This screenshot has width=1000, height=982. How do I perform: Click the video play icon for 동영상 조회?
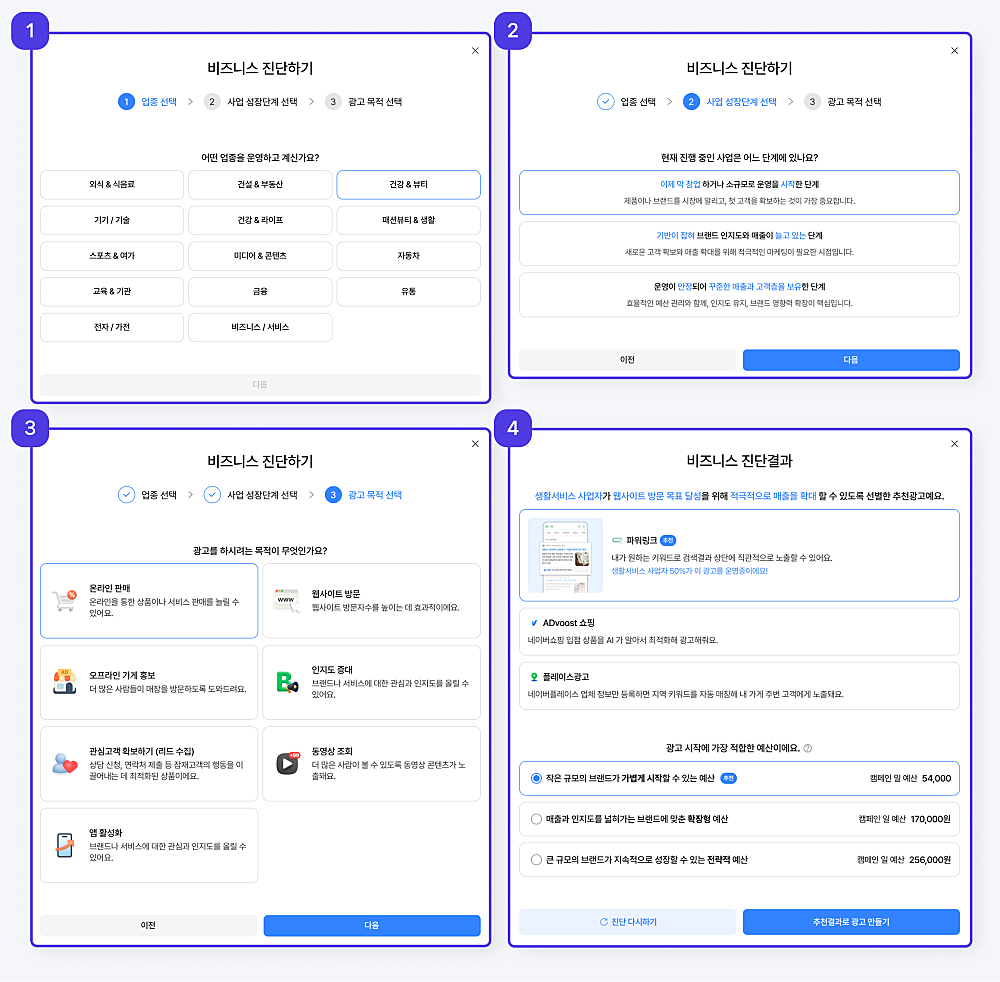[287, 763]
